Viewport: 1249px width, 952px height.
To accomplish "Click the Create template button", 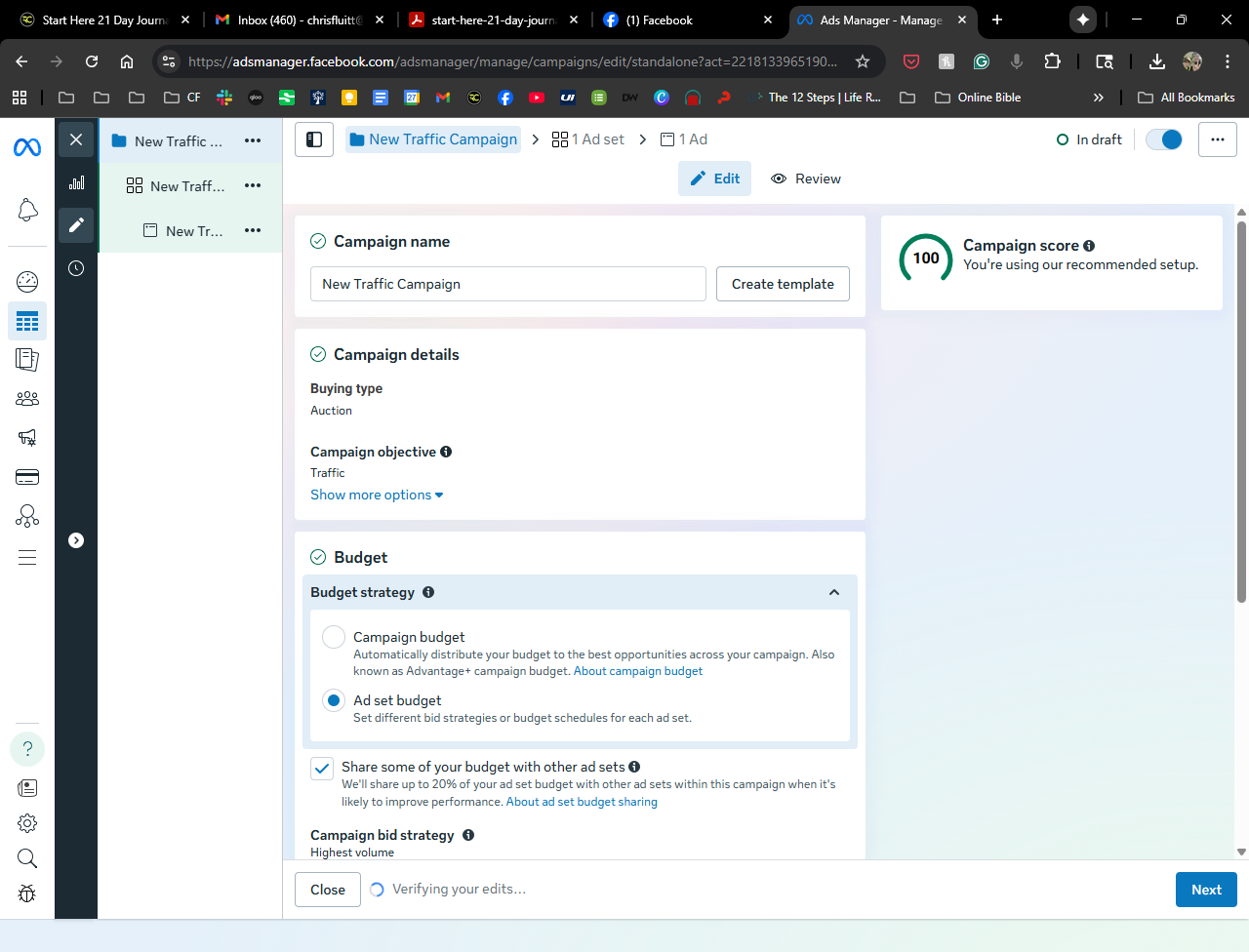I will coord(783,284).
